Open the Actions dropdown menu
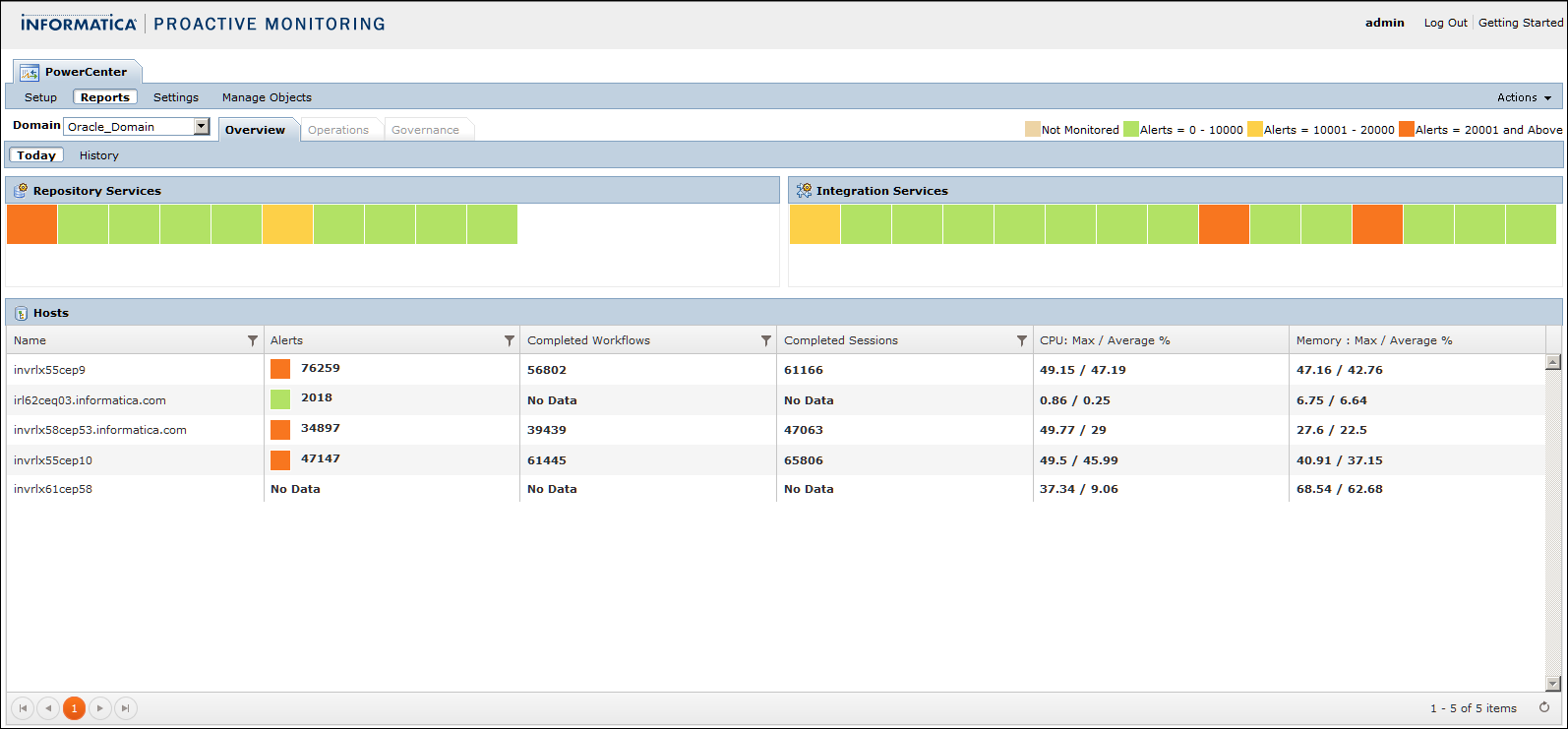 pos(1524,97)
